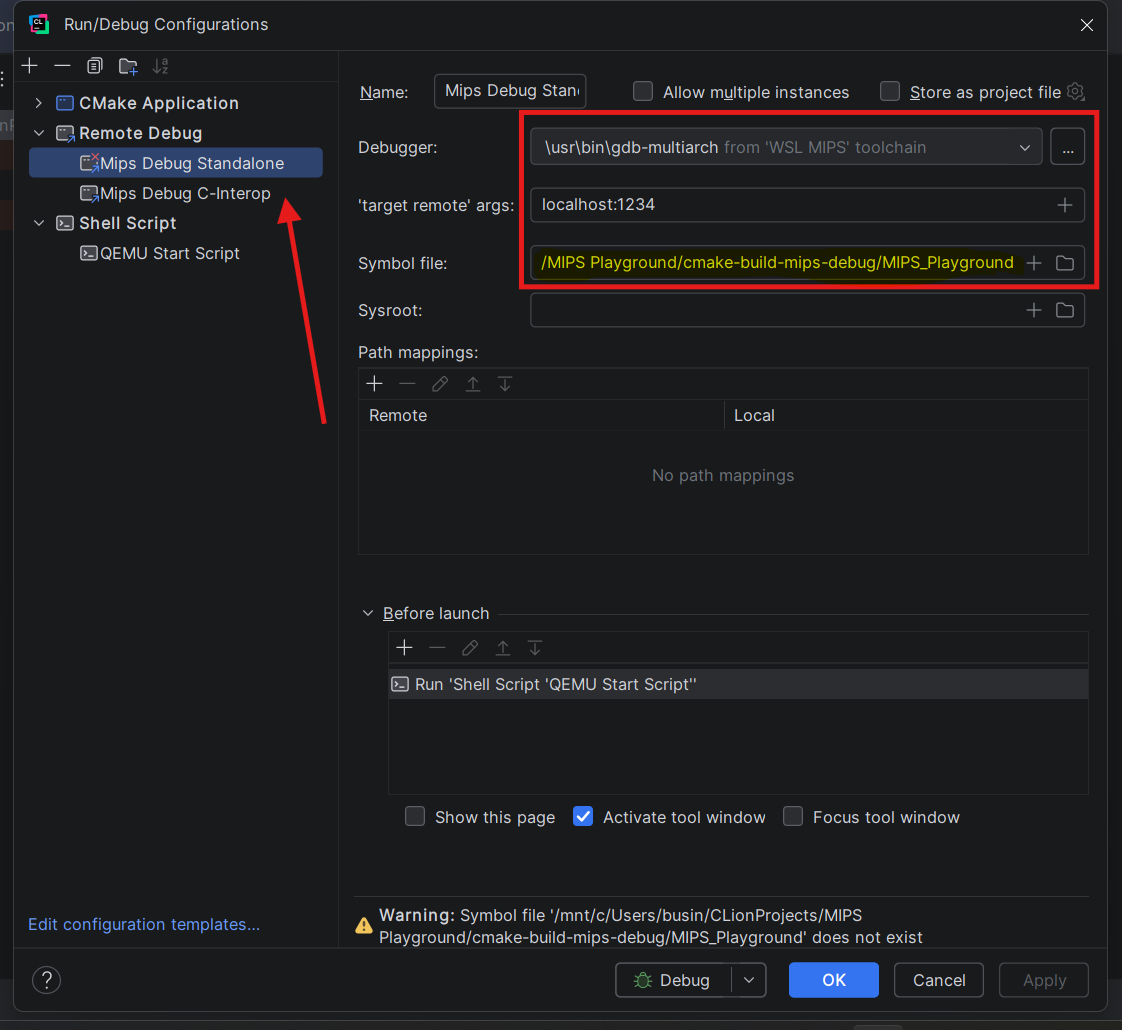The image size is (1122, 1030).
Task: Open the Debugger dropdown
Action: coord(786,147)
